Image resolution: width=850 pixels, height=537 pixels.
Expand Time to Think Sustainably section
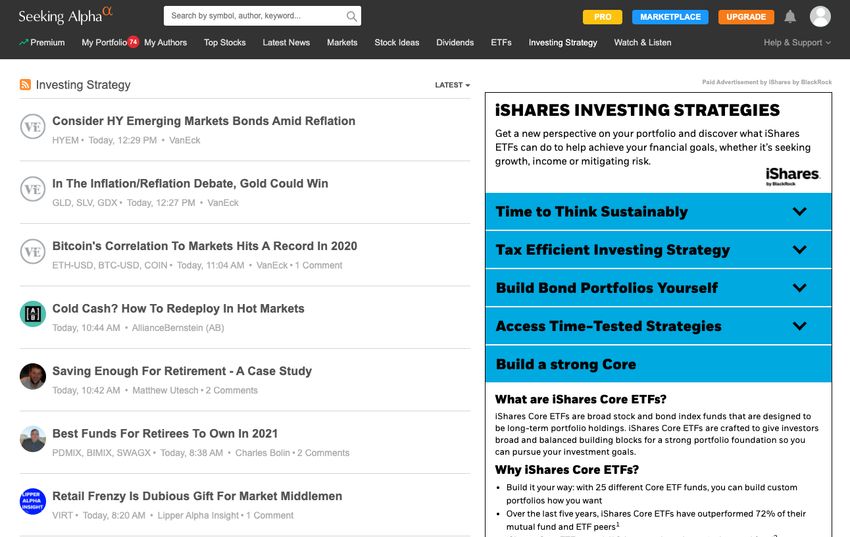(658, 211)
